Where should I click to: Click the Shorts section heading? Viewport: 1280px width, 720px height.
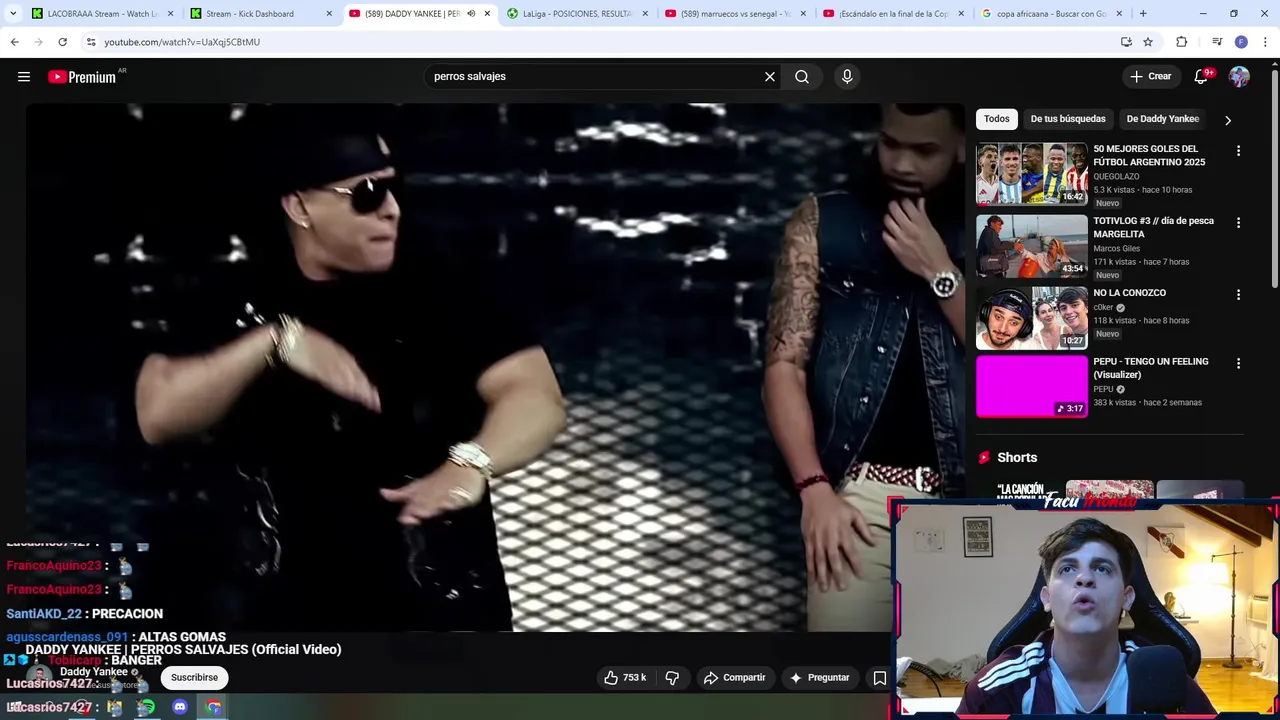tap(1017, 458)
